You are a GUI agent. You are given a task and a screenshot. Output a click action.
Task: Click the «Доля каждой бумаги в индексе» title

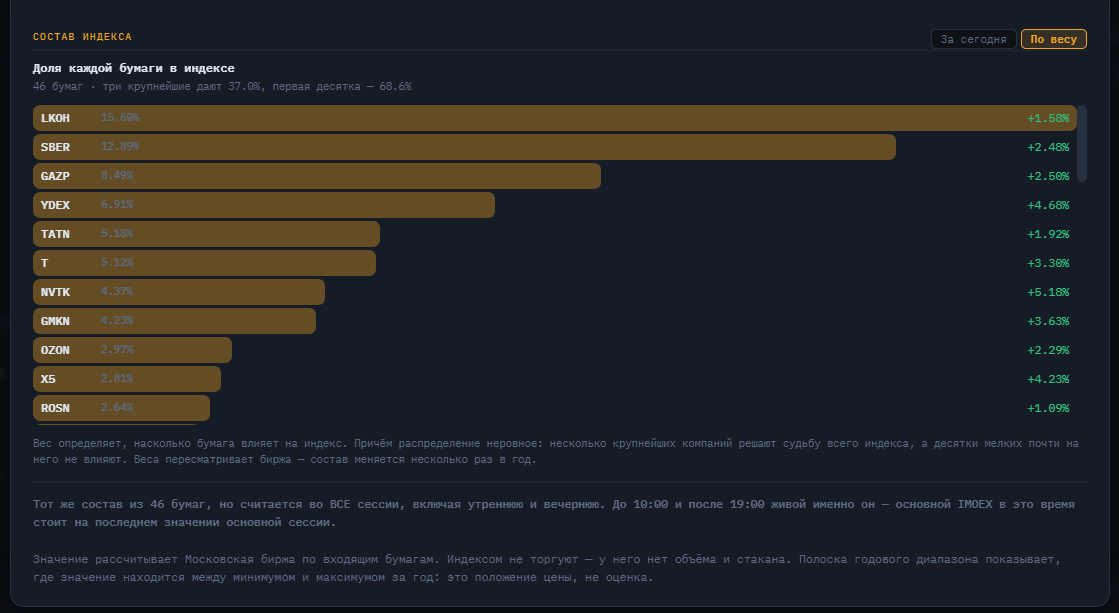(133, 68)
